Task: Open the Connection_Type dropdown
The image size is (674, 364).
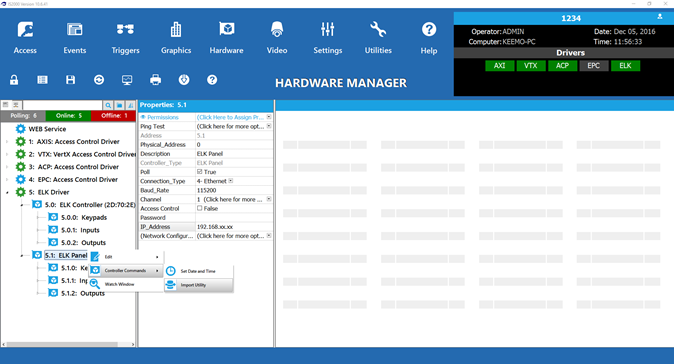Action: [x=231, y=181]
